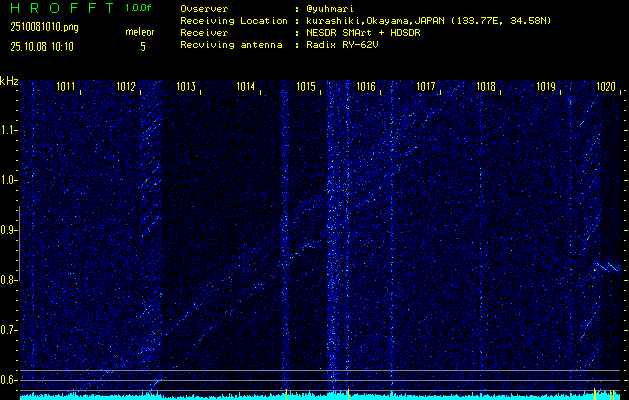The width and height of the screenshot is (629, 400).
Task: Click the 1020 time label
Action: 606,86
